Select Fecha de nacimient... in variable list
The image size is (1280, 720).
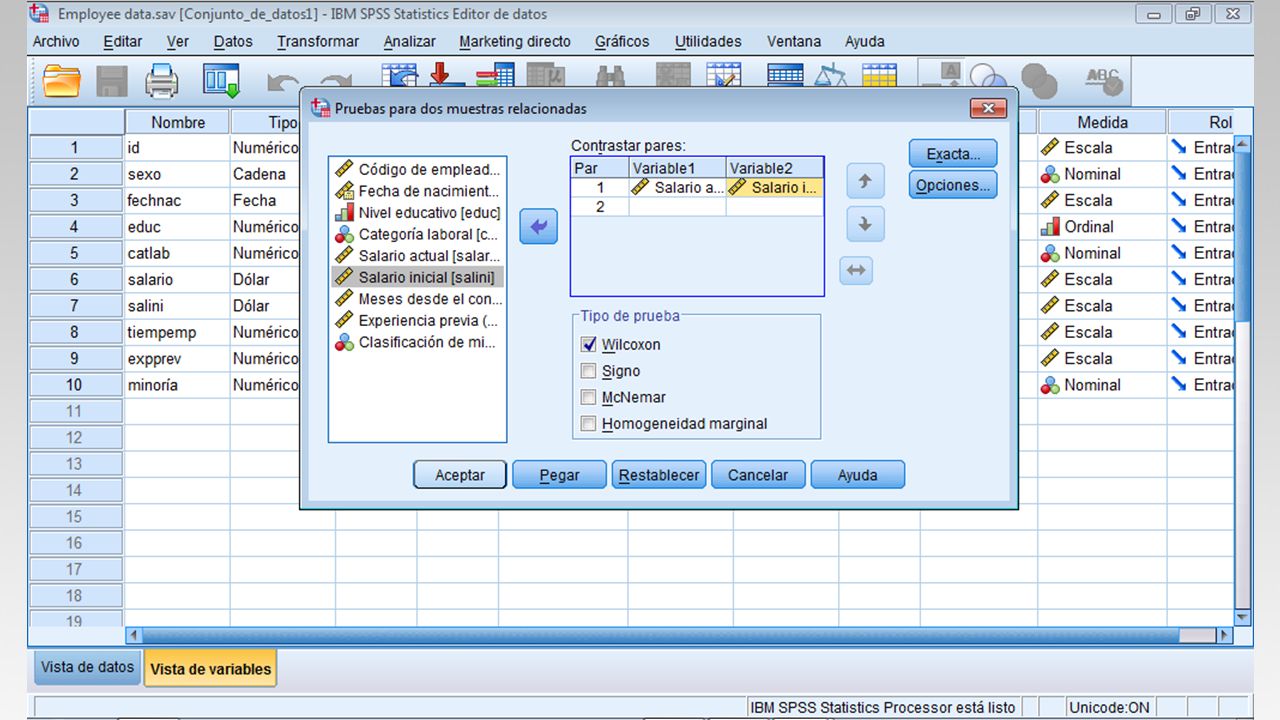pyautogui.click(x=418, y=191)
